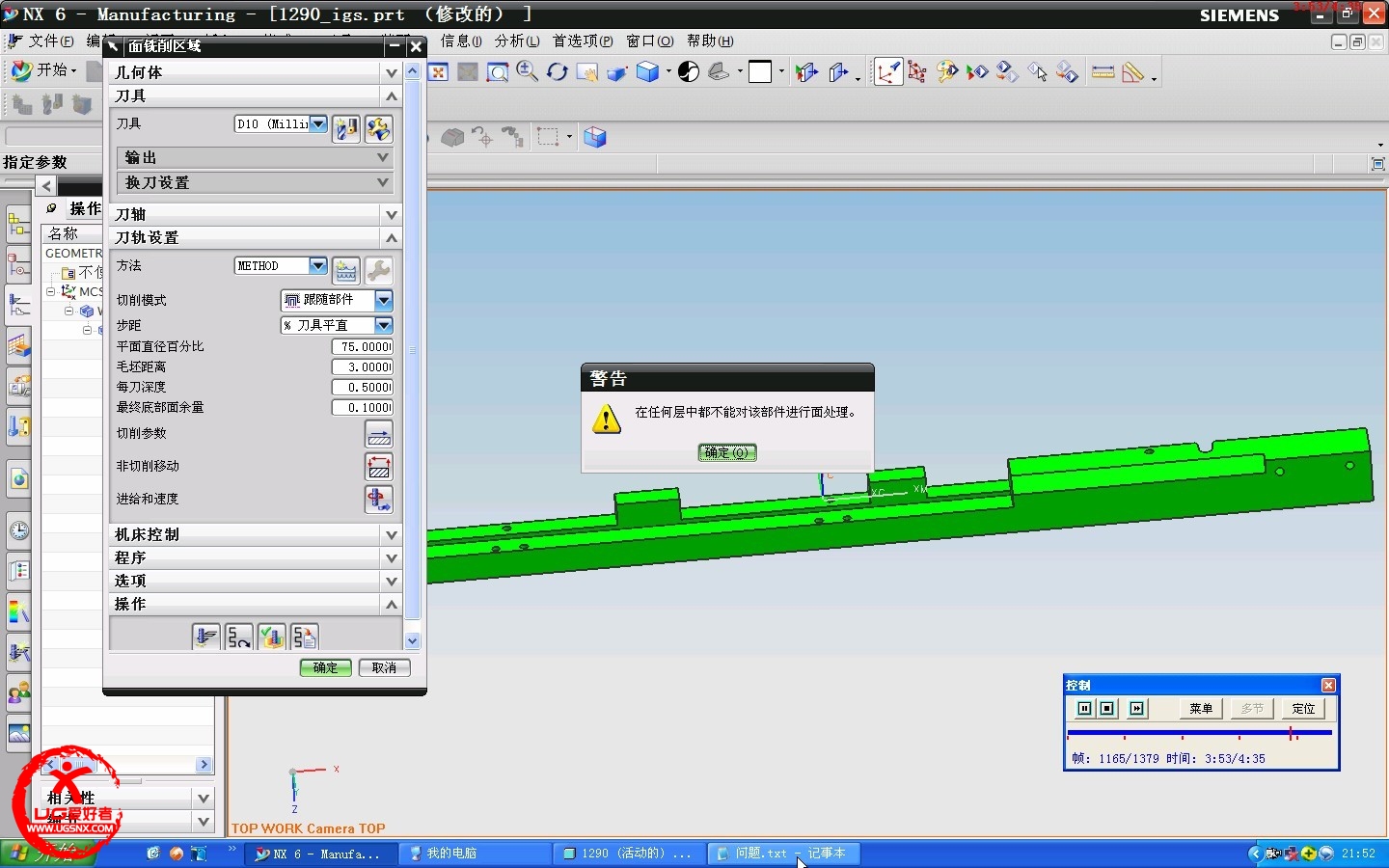This screenshot has height=868, width=1389.
Task: Activate the Zoom in/out magnifier icon
Action: click(527, 72)
